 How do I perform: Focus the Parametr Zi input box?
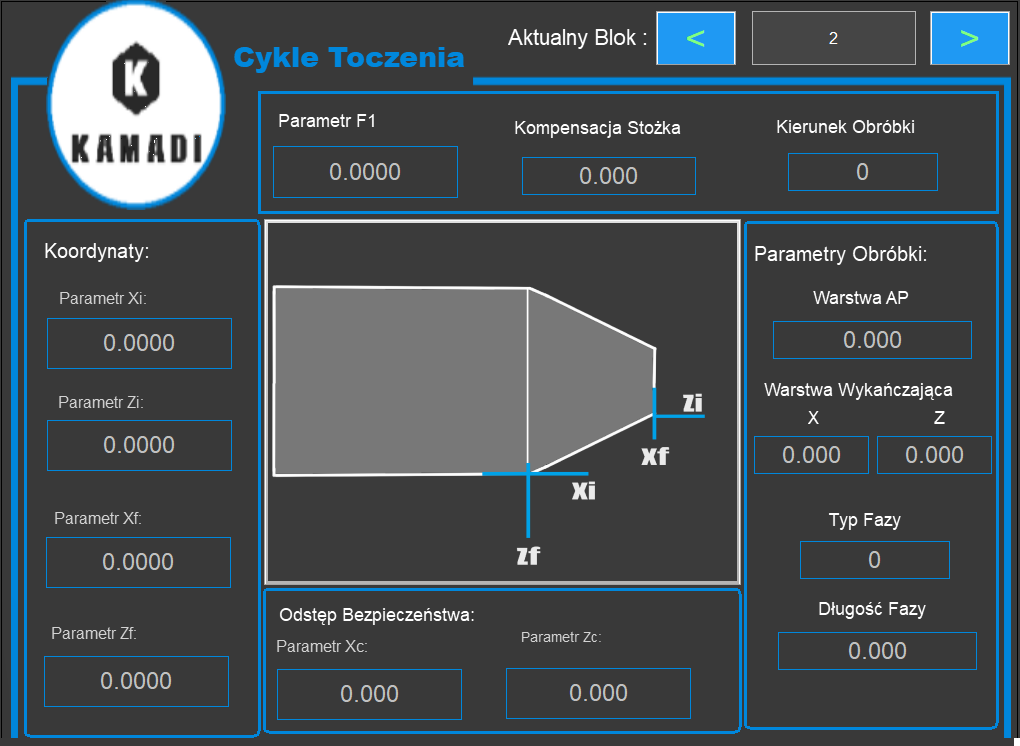(x=139, y=445)
